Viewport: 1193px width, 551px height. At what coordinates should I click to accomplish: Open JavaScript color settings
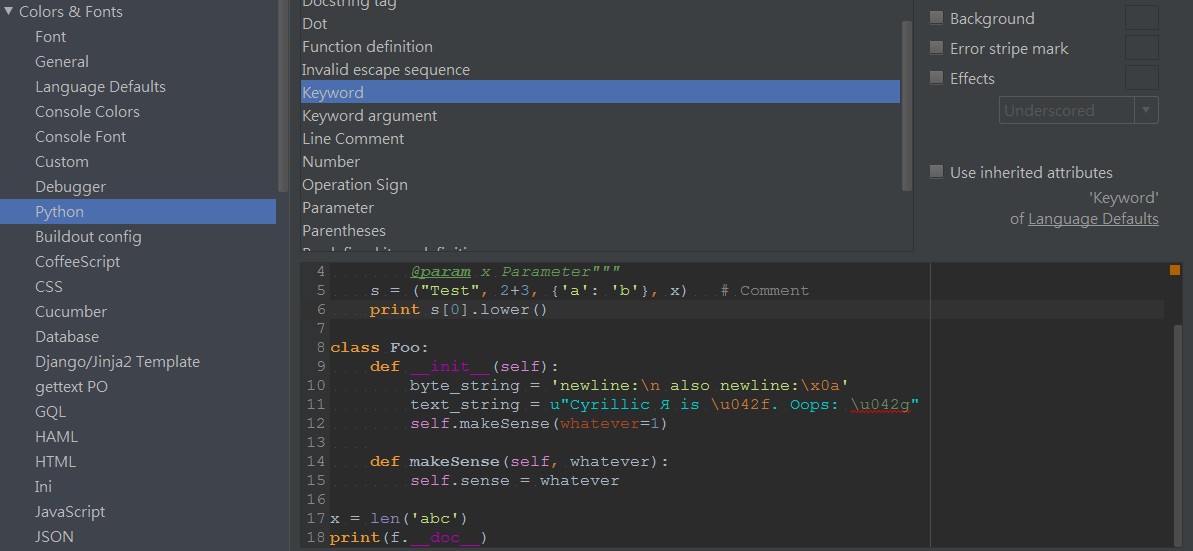pos(70,511)
